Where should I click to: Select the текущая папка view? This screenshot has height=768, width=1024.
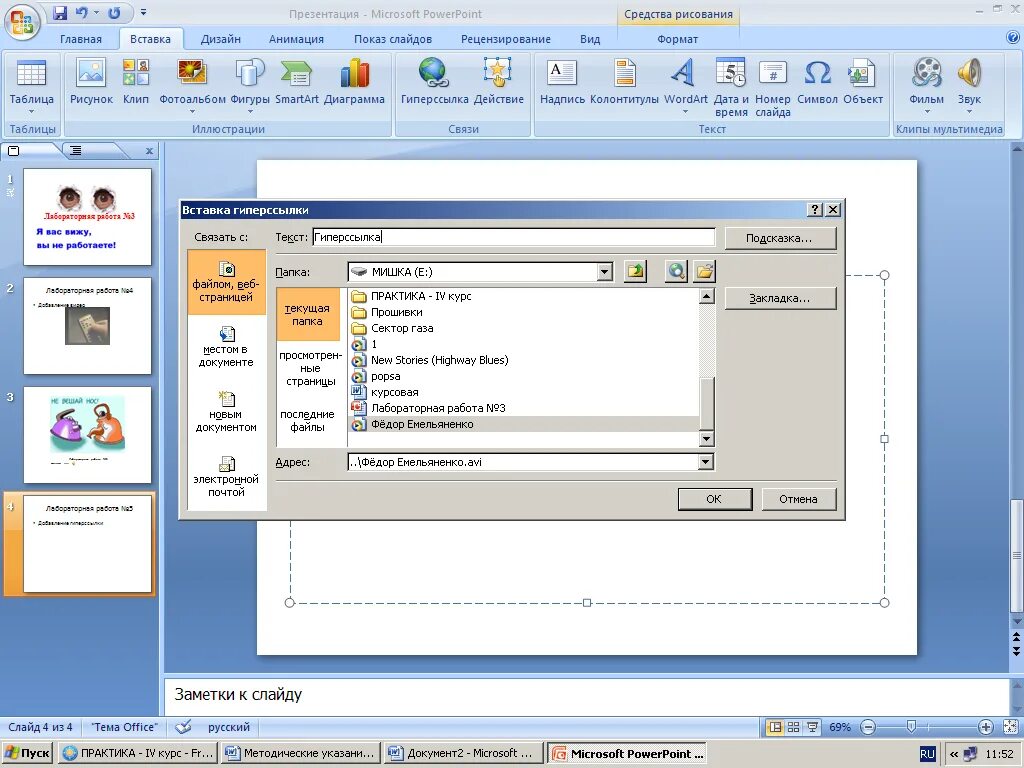(x=308, y=314)
